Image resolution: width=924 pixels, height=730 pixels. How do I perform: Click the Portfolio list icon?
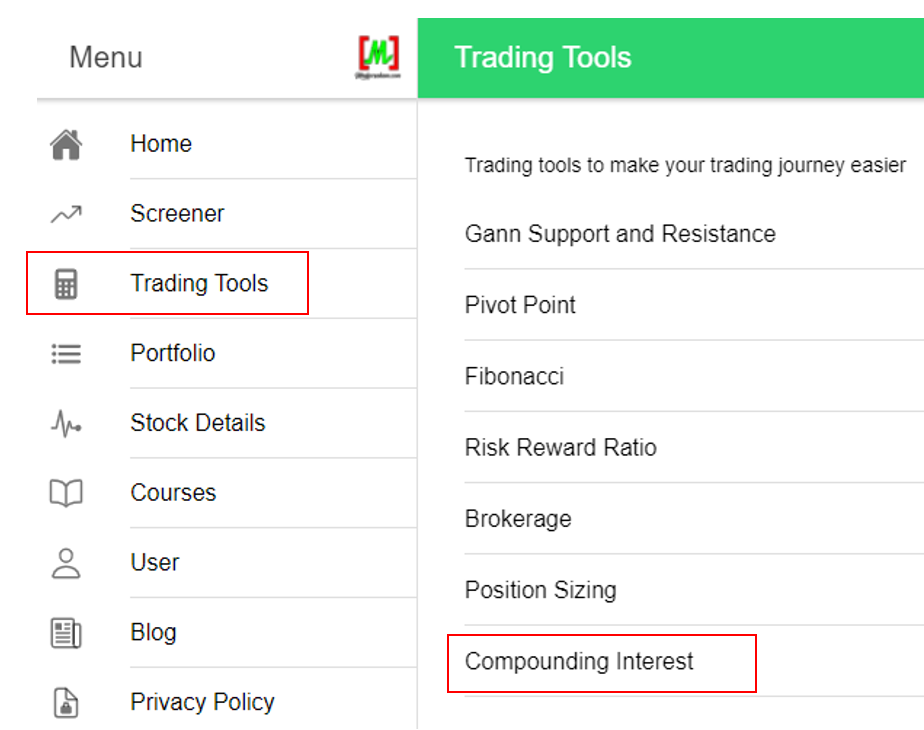click(66, 354)
